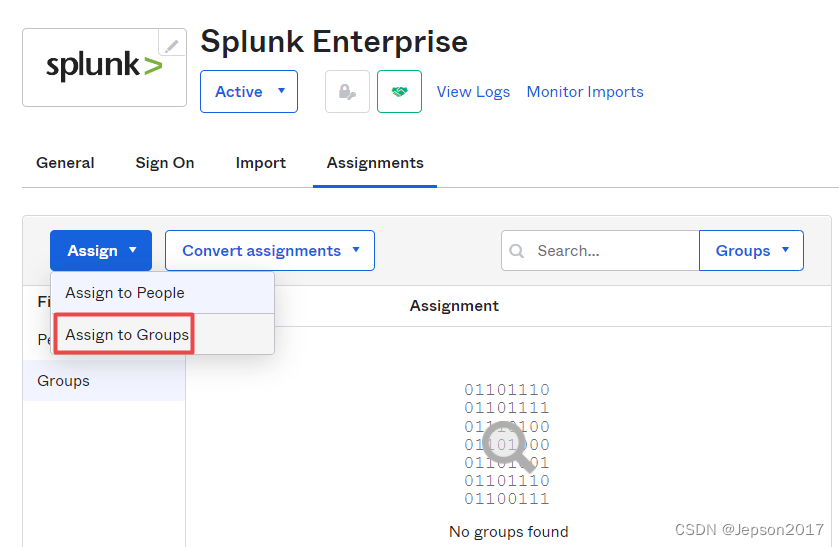Click the lock and key provisioning icon
839x547 pixels.
coord(347,92)
